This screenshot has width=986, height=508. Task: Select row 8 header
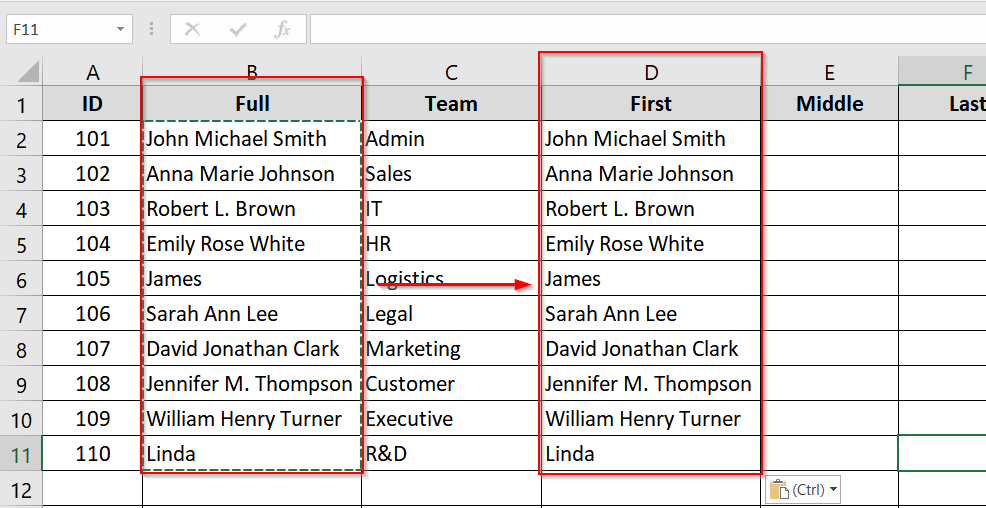[x=21, y=349]
